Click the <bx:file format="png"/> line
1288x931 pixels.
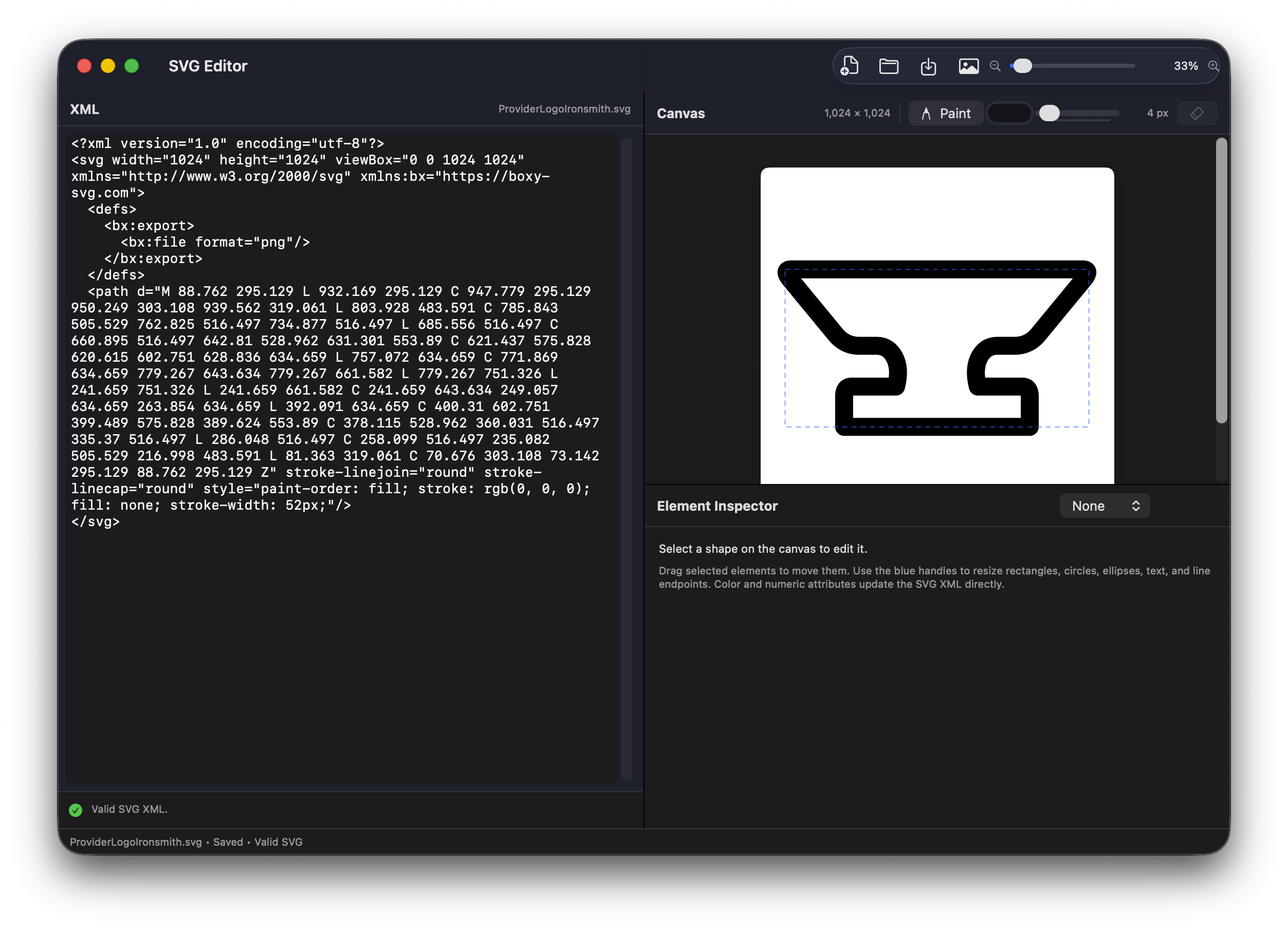(x=215, y=243)
